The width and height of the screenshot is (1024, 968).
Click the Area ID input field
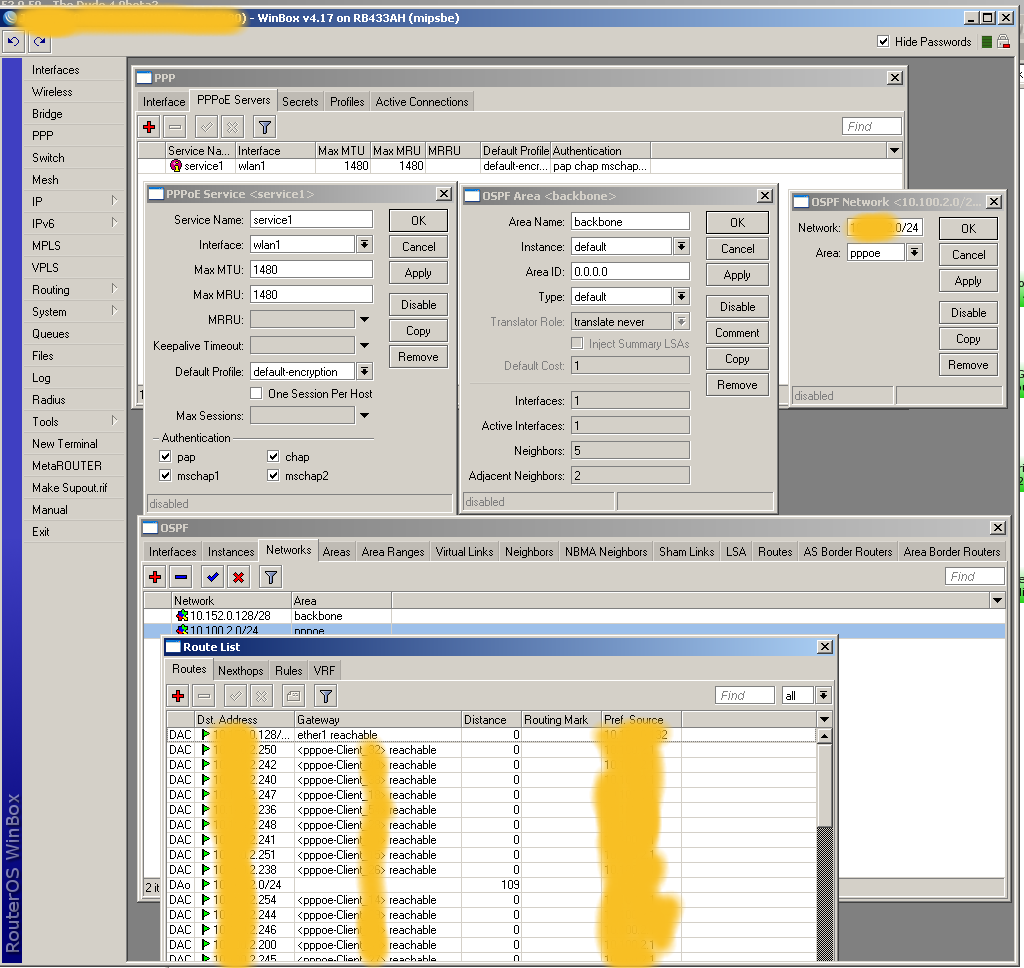point(630,272)
